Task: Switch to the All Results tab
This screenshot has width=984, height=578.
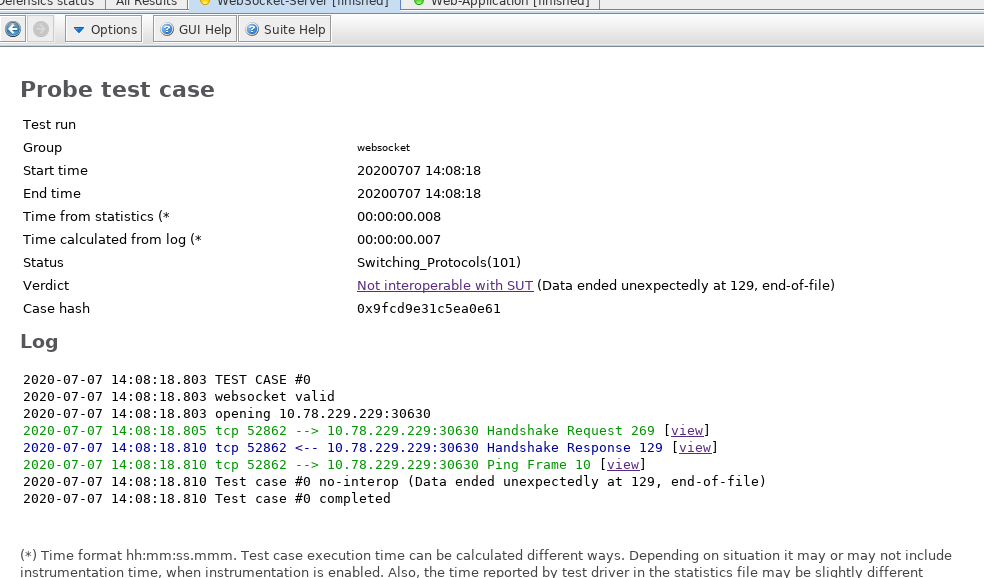Action: click(x=146, y=3)
